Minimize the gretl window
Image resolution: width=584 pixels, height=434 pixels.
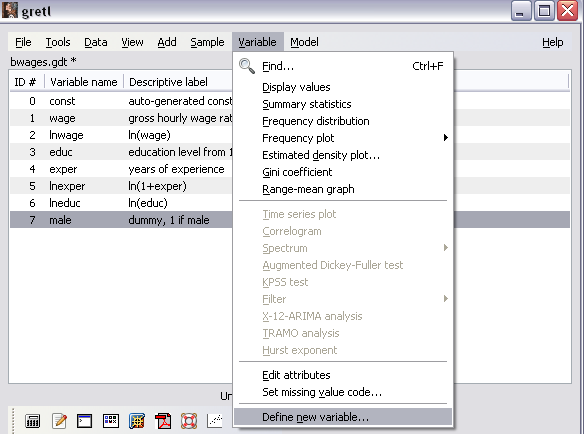pos(521,10)
